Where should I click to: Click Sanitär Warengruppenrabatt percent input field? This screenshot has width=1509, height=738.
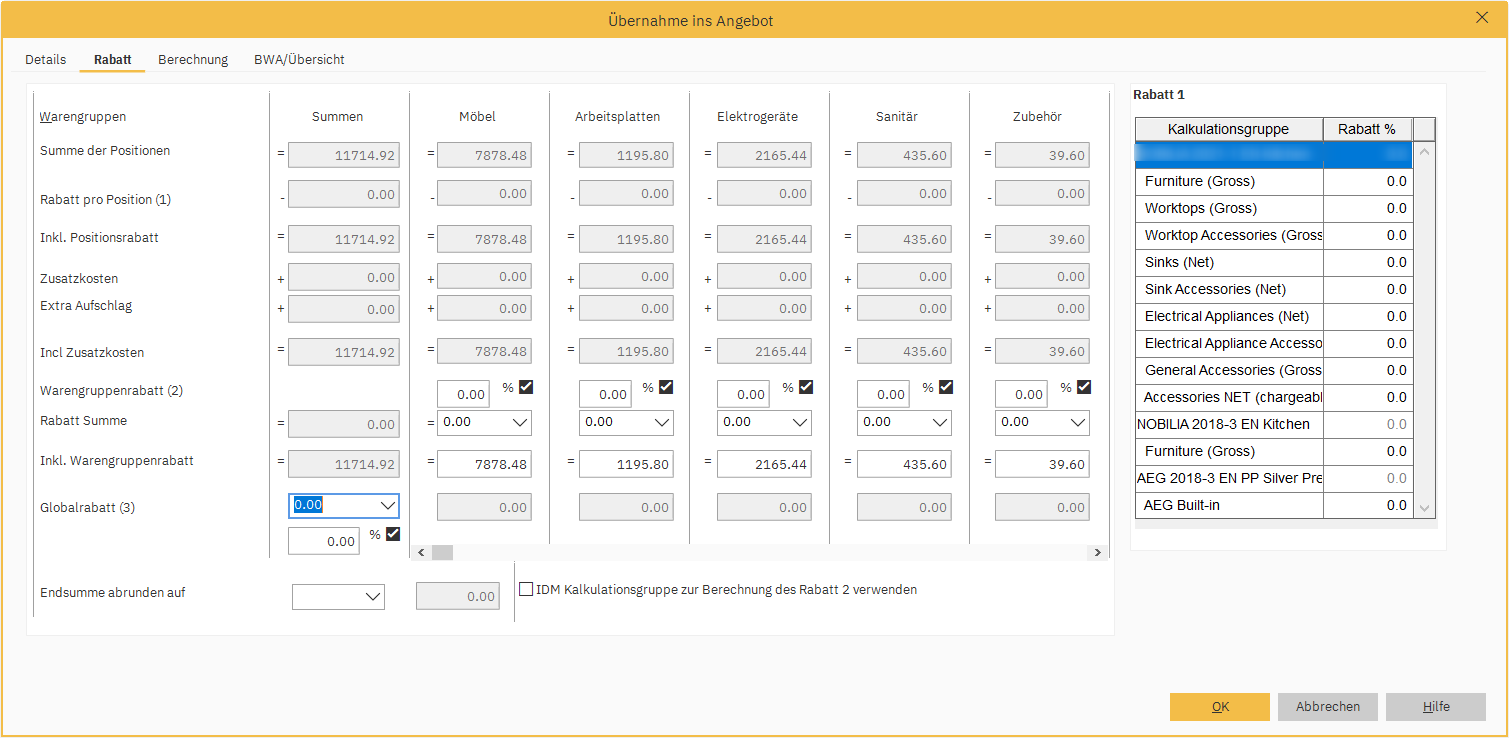[x=883, y=395]
